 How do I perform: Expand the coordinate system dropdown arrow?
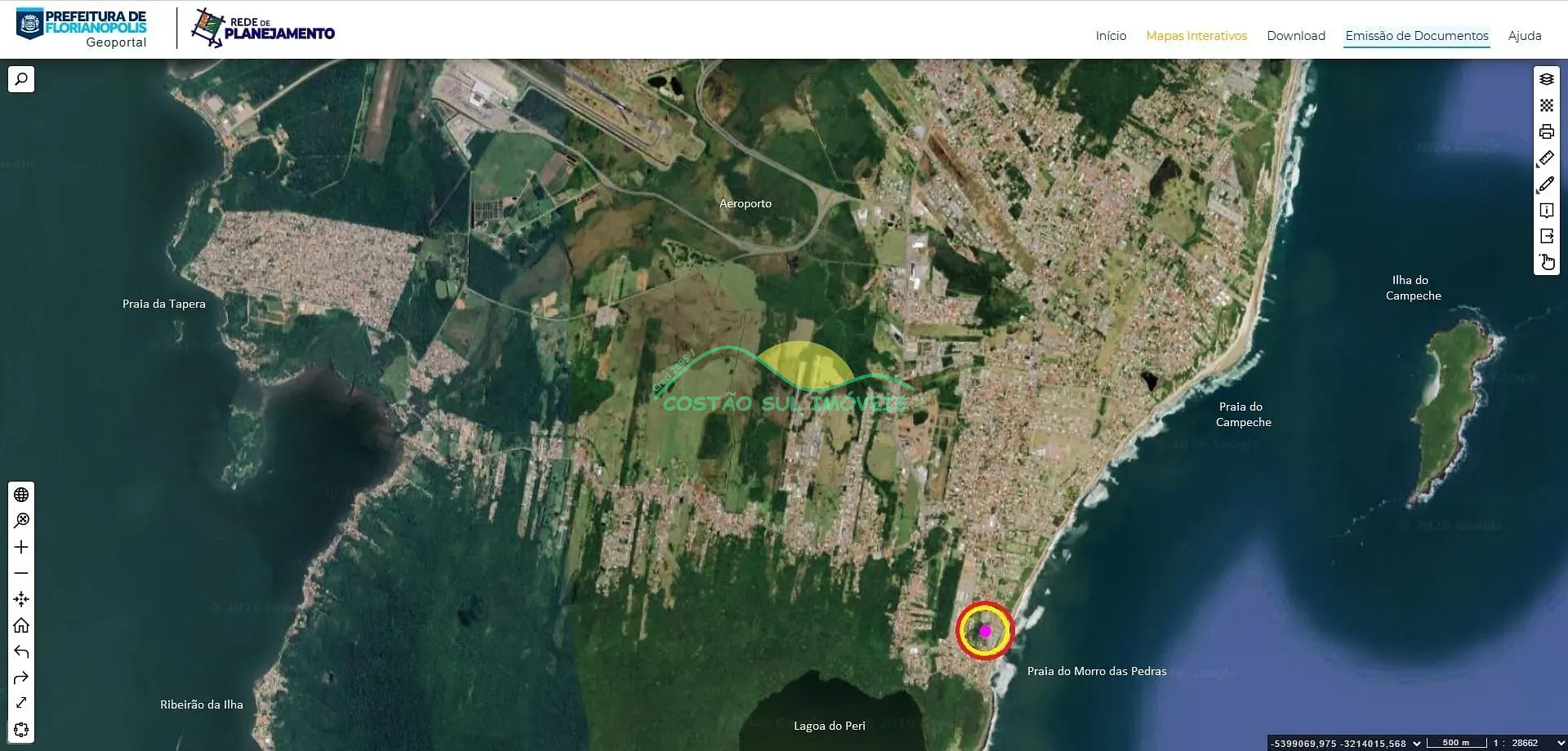pyautogui.click(x=1417, y=744)
